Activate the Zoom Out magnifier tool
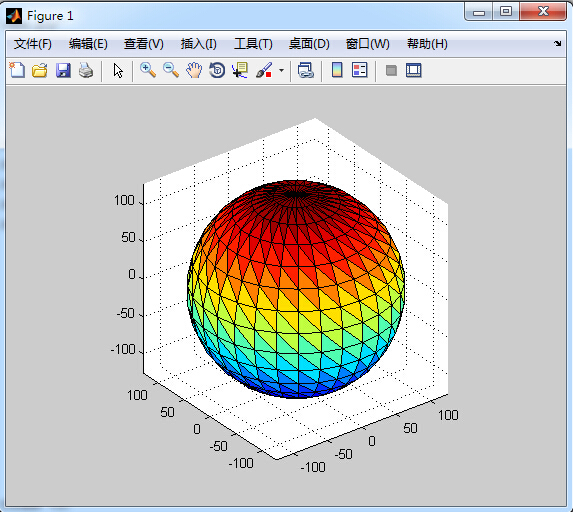 pos(171,70)
